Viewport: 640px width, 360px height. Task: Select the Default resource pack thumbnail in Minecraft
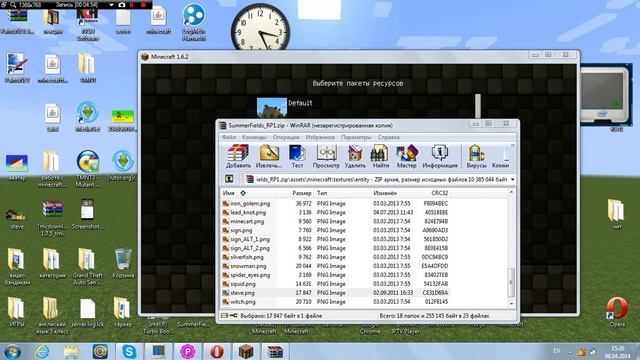pyautogui.click(x=271, y=107)
